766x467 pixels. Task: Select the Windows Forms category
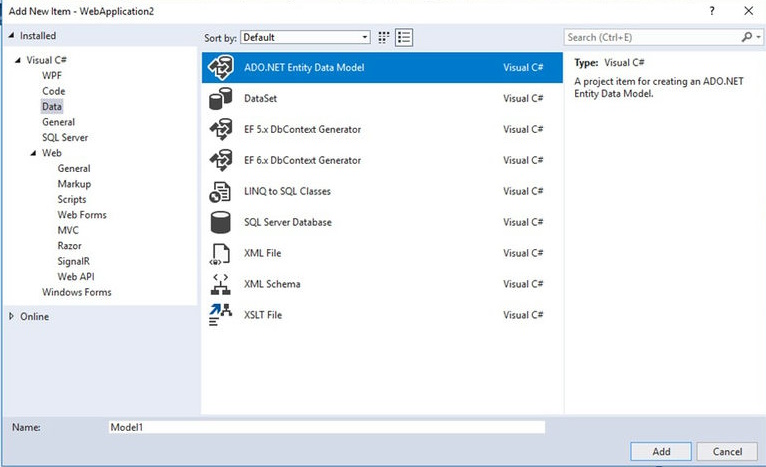point(77,292)
